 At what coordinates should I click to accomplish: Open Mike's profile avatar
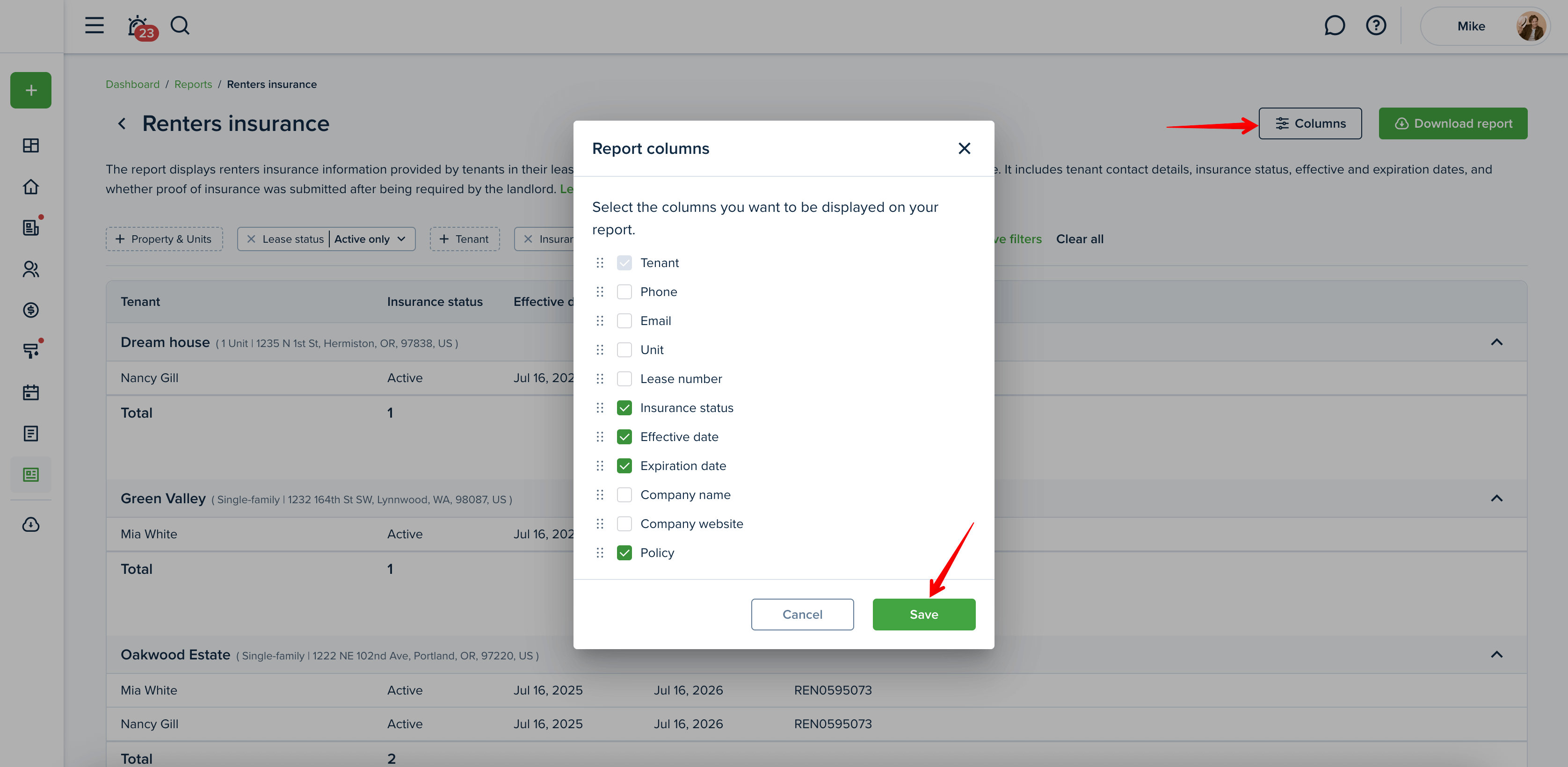pos(1531,26)
